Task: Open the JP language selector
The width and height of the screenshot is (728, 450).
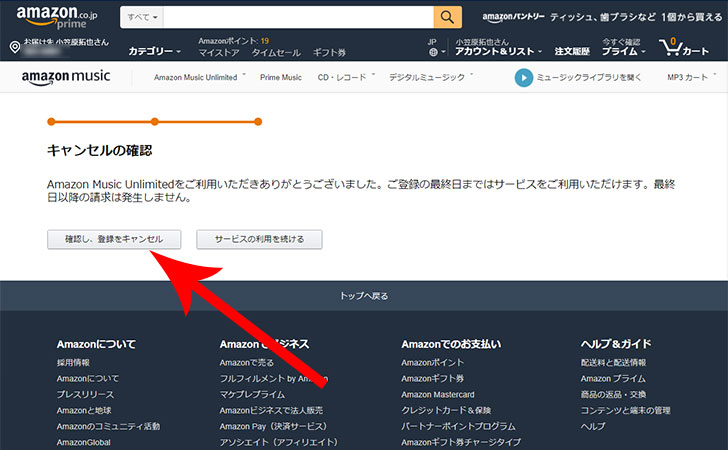Action: [436, 47]
